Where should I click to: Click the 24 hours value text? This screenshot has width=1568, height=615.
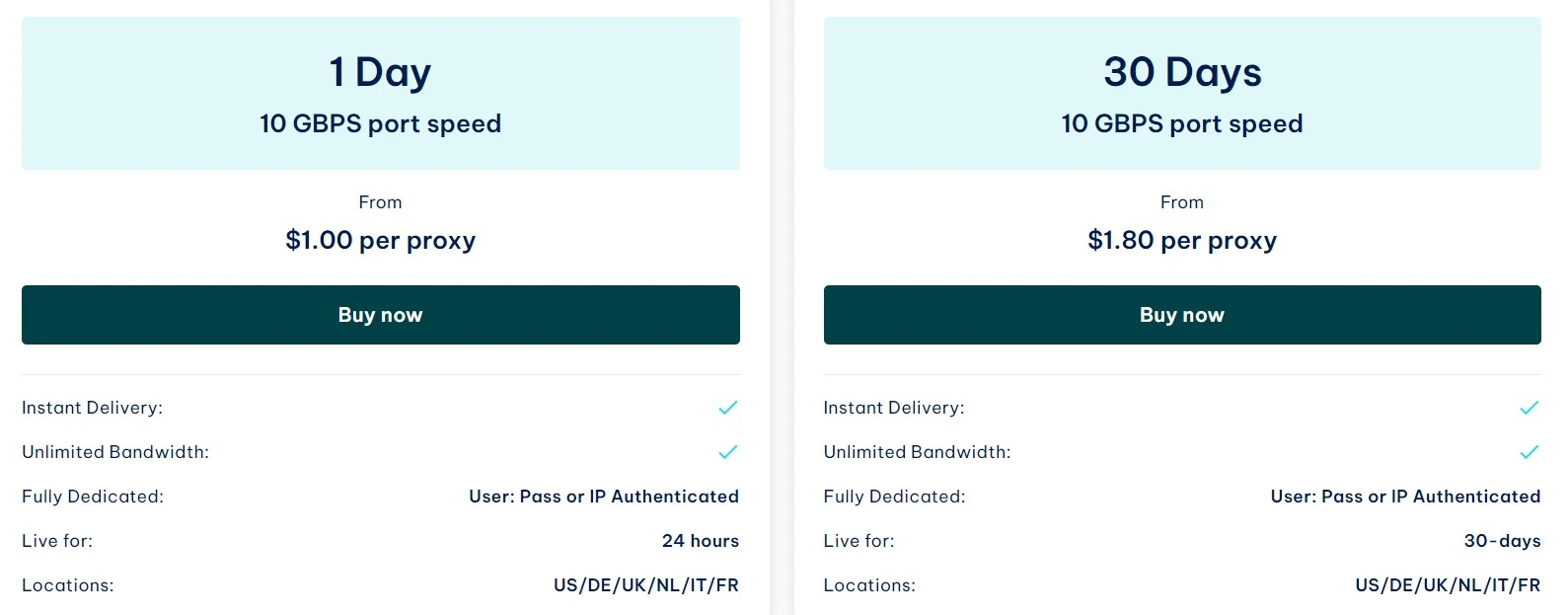700,541
